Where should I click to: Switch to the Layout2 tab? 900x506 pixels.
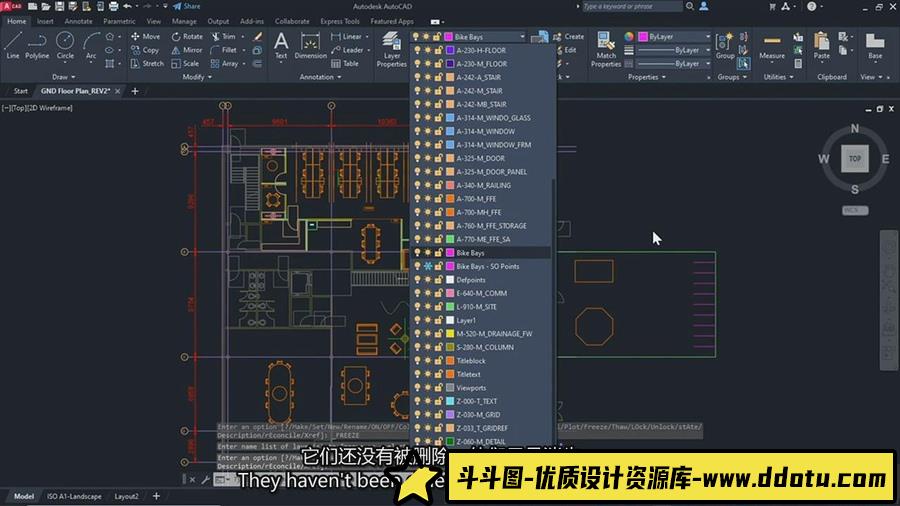126,496
